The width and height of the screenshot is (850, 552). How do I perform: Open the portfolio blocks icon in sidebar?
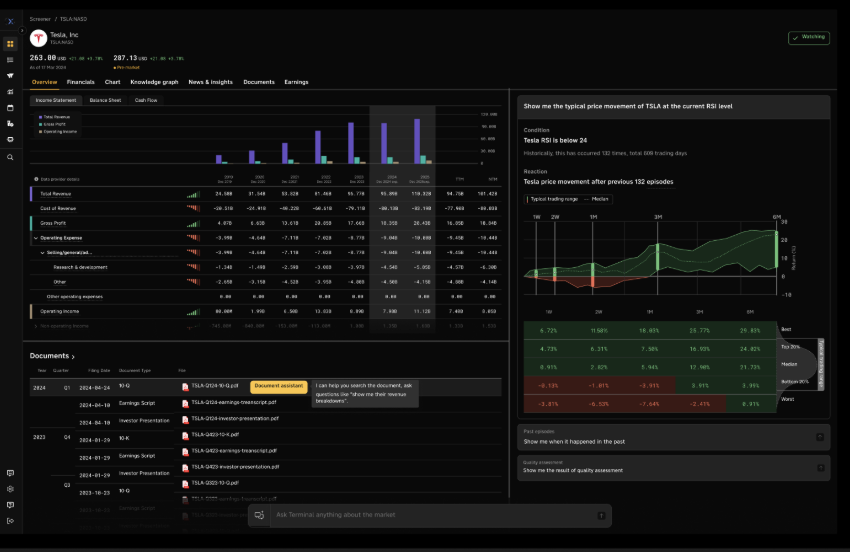[10, 124]
